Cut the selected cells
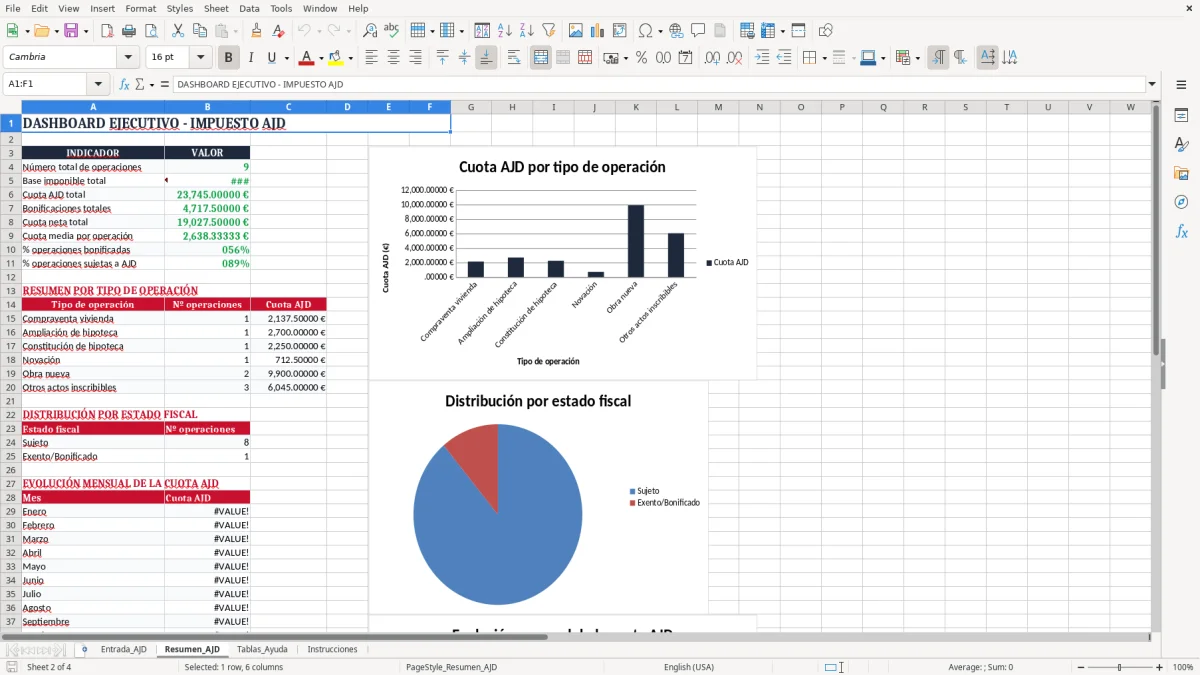 coord(177,31)
